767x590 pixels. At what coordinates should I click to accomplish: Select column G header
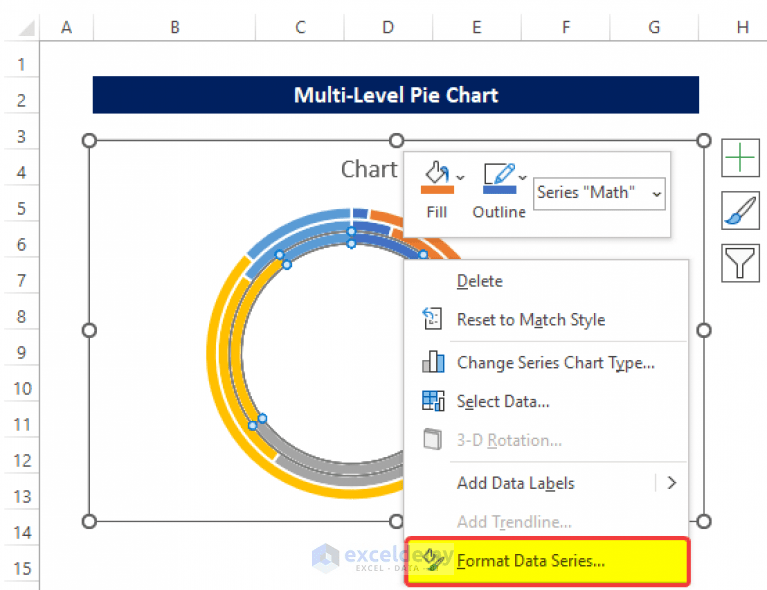click(654, 27)
